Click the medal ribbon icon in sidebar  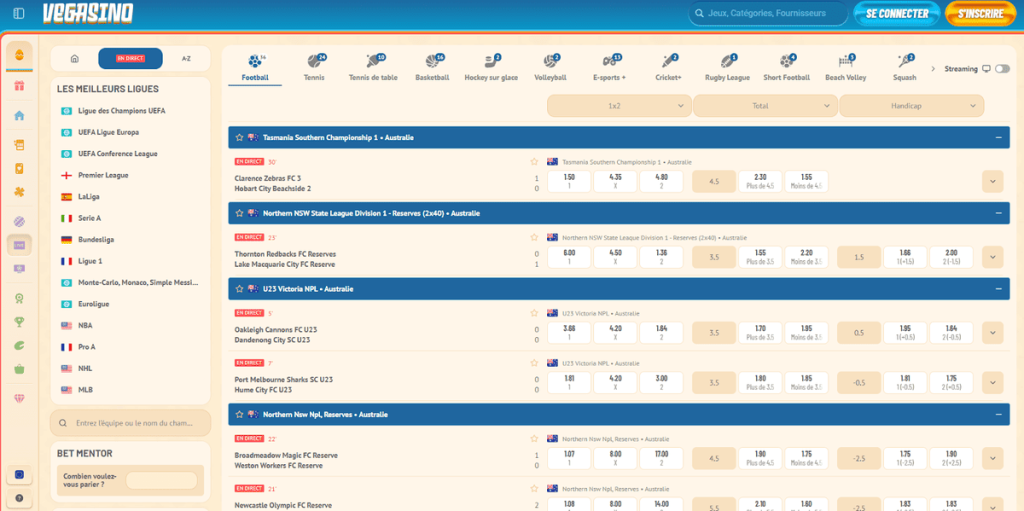click(19, 298)
